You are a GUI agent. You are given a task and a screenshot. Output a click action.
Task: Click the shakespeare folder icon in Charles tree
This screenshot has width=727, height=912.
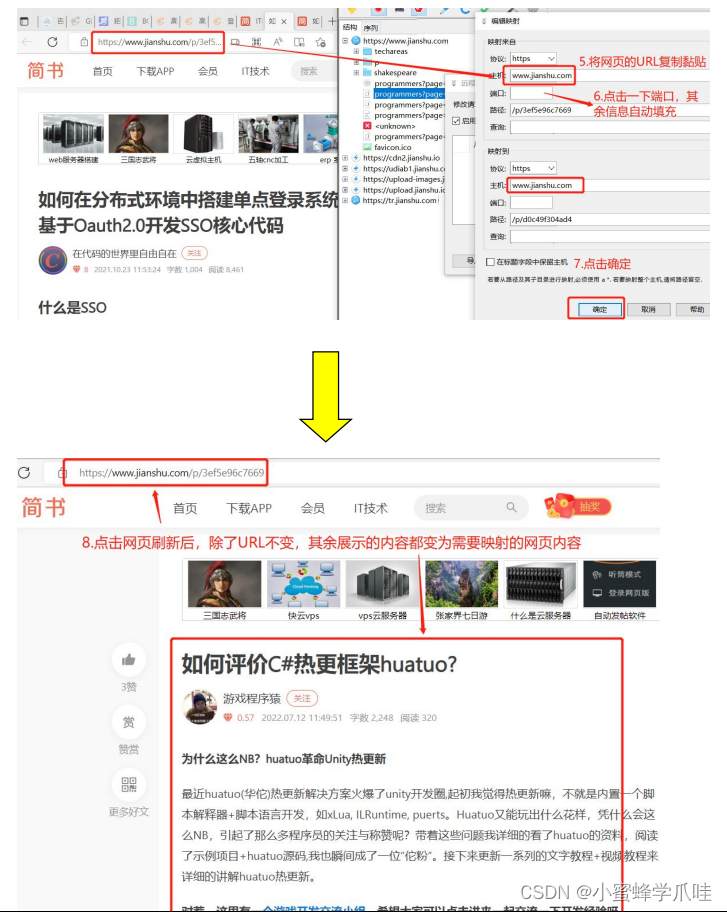tap(367, 73)
